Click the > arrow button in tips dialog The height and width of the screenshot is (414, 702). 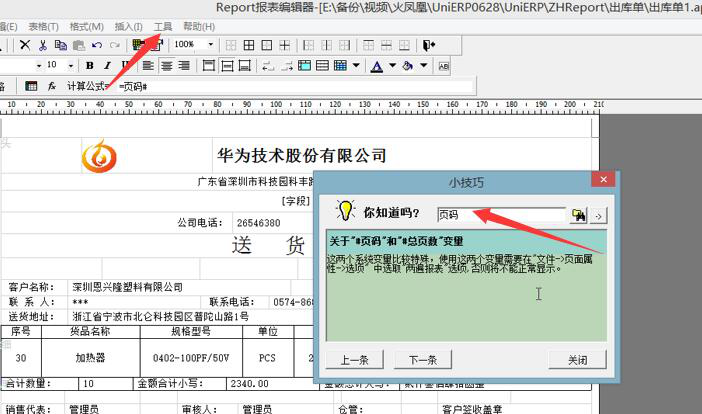[x=599, y=216]
